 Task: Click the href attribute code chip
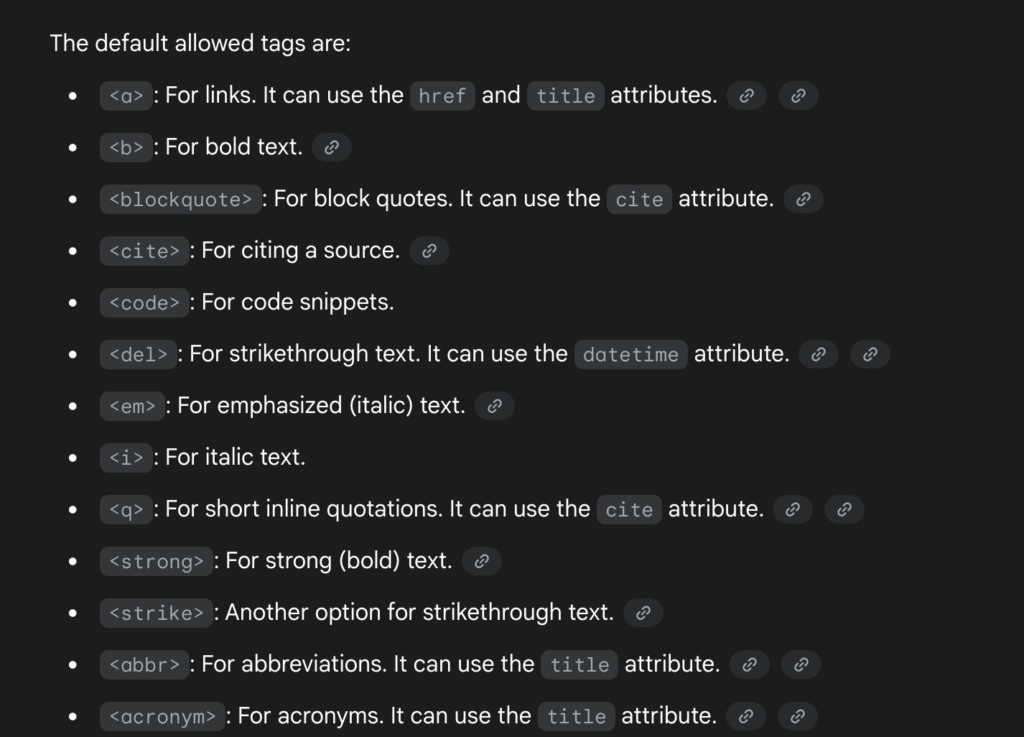tap(442, 96)
